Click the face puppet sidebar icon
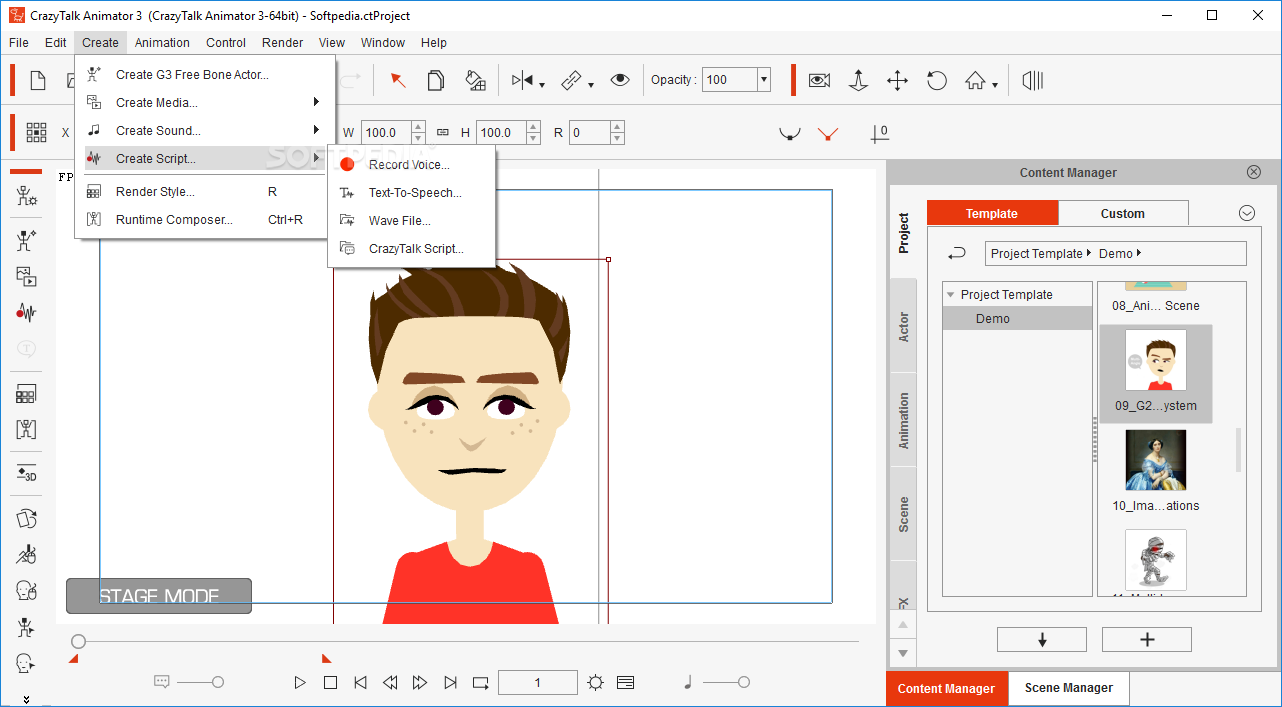This screenshot has height=707, width=1282. 26,591
